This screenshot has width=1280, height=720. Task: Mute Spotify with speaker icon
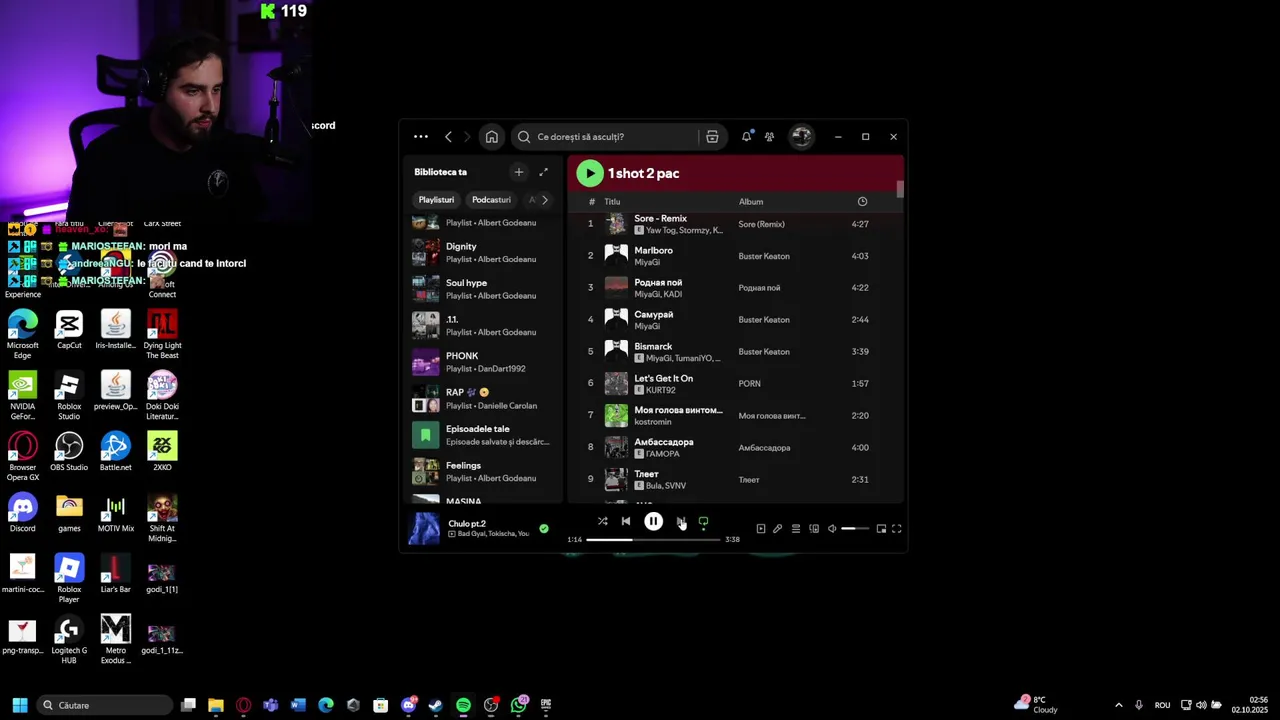click(832, 529)
